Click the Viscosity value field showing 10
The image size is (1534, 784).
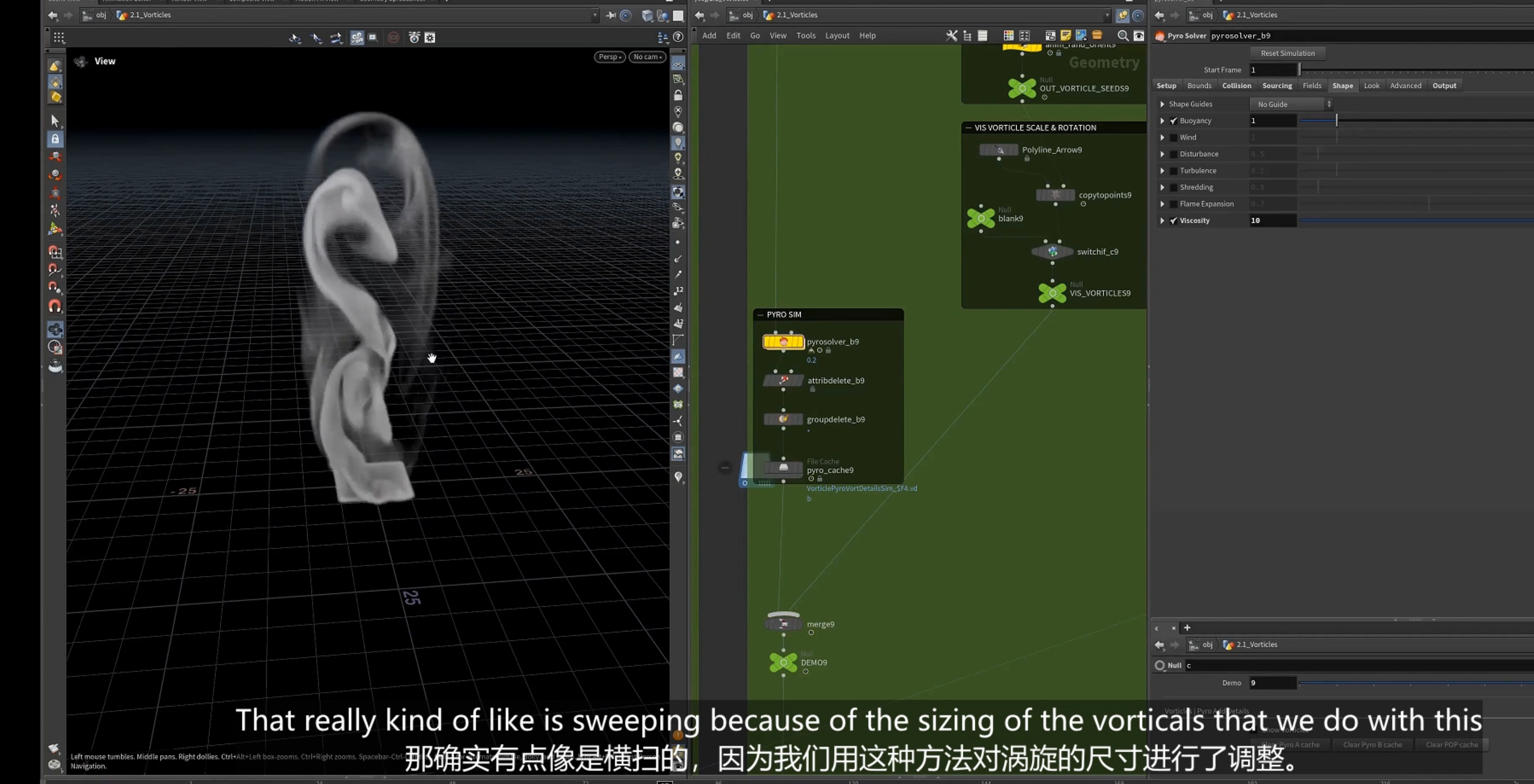click(x=1272, y=221)
